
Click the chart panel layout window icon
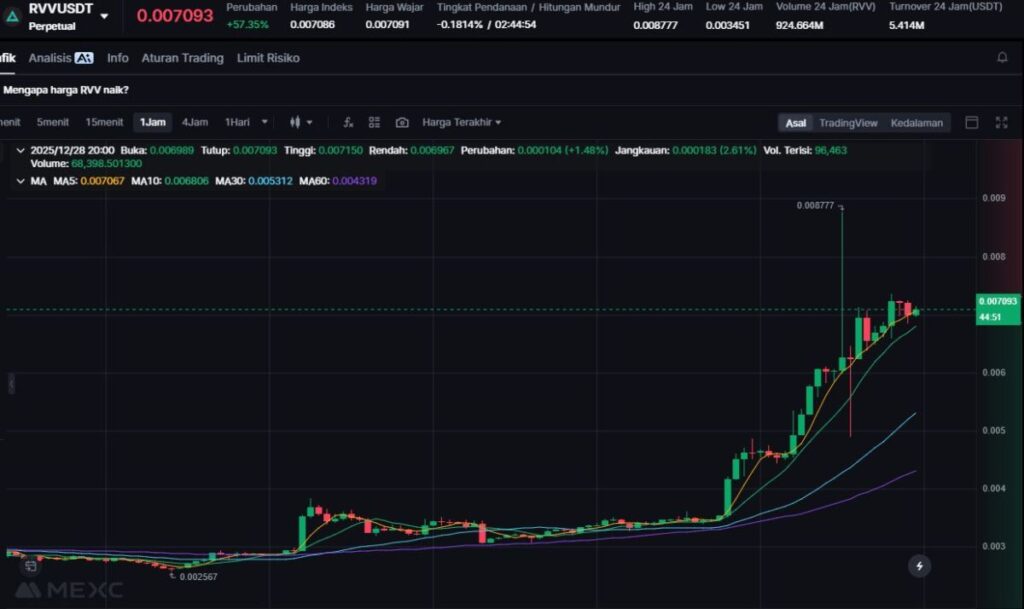point(971,122)
